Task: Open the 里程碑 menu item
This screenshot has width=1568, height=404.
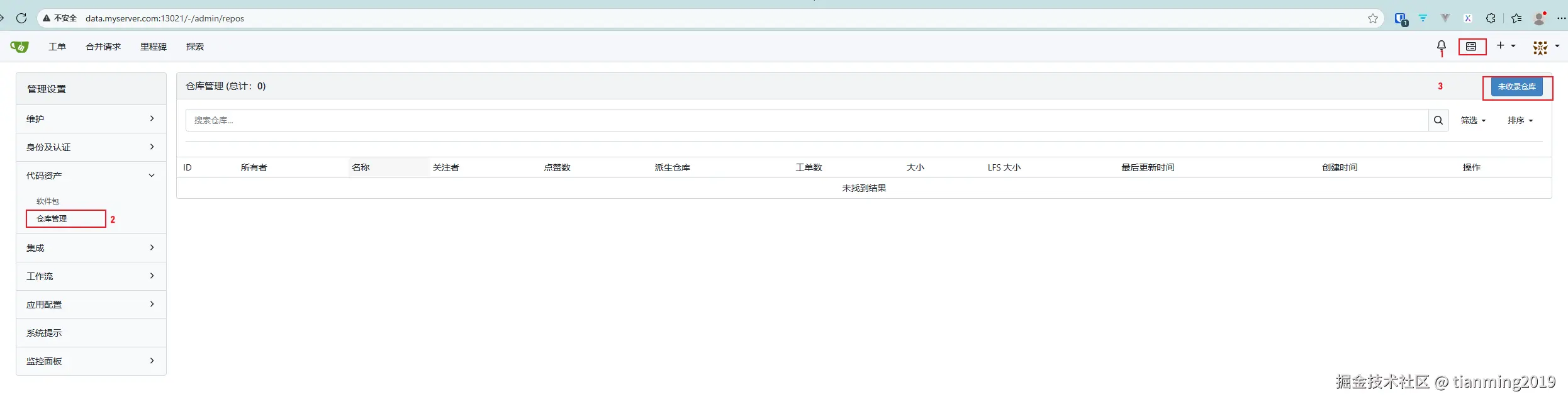Action: pyautogui.click(x=154, y=47)
